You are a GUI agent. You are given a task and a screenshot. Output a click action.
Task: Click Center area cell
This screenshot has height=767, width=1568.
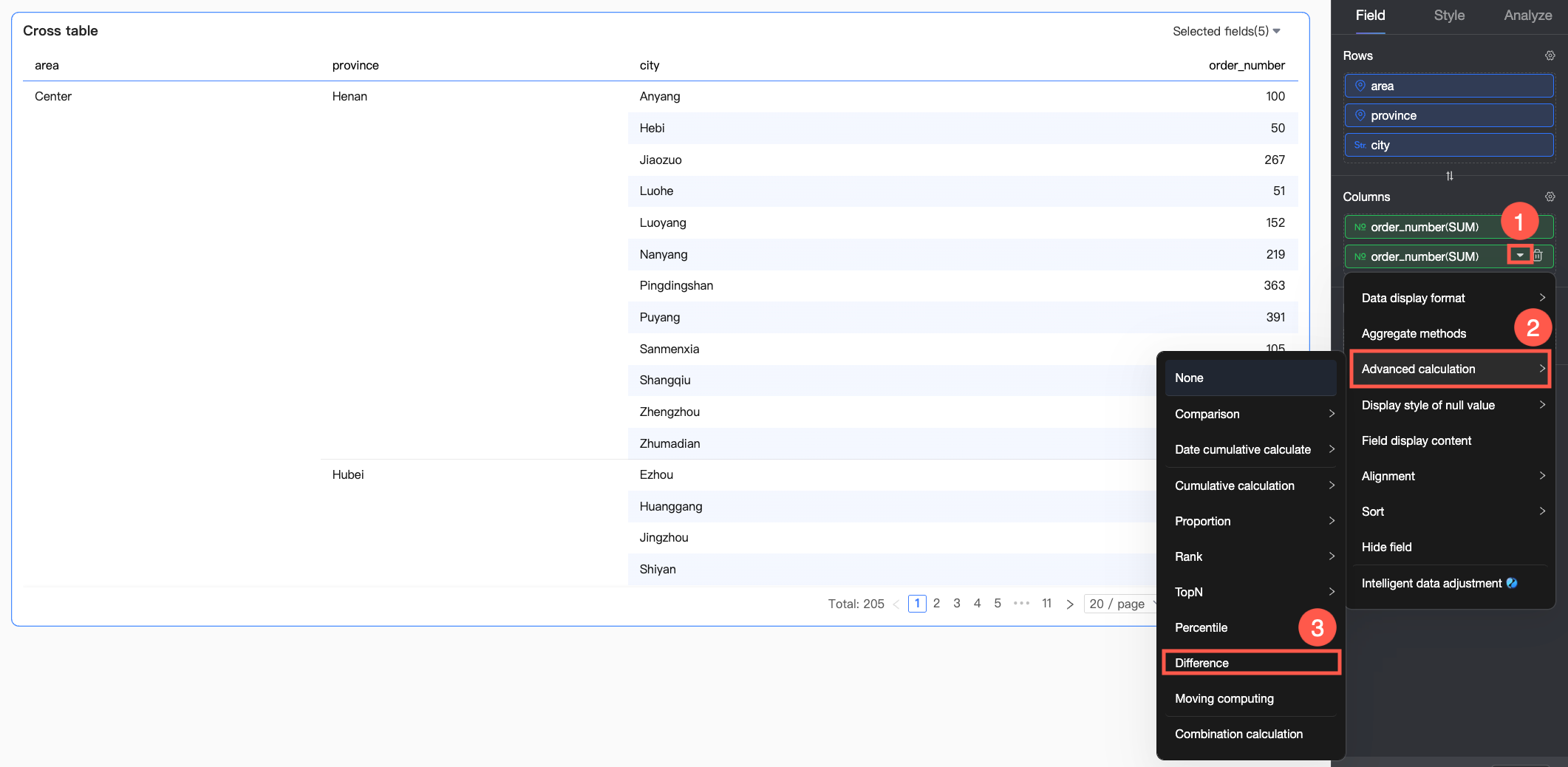(53, 96)
